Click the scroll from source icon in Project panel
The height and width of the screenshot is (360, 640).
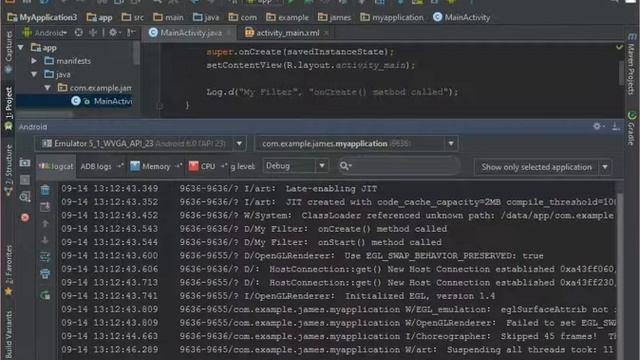[x=79, y=32]
